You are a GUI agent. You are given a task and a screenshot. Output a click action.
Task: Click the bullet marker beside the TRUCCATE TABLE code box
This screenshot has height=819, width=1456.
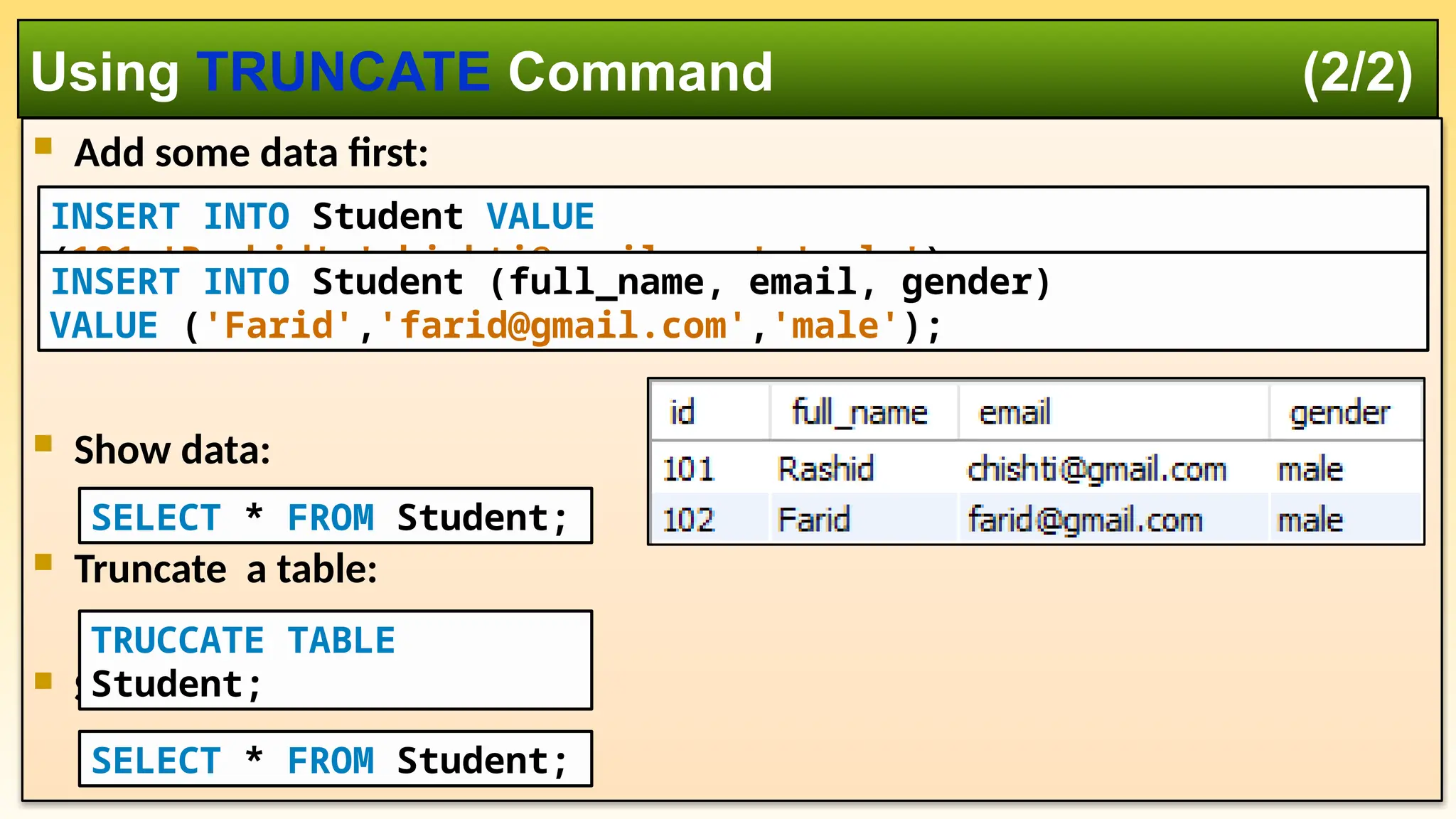pos(44,680)
